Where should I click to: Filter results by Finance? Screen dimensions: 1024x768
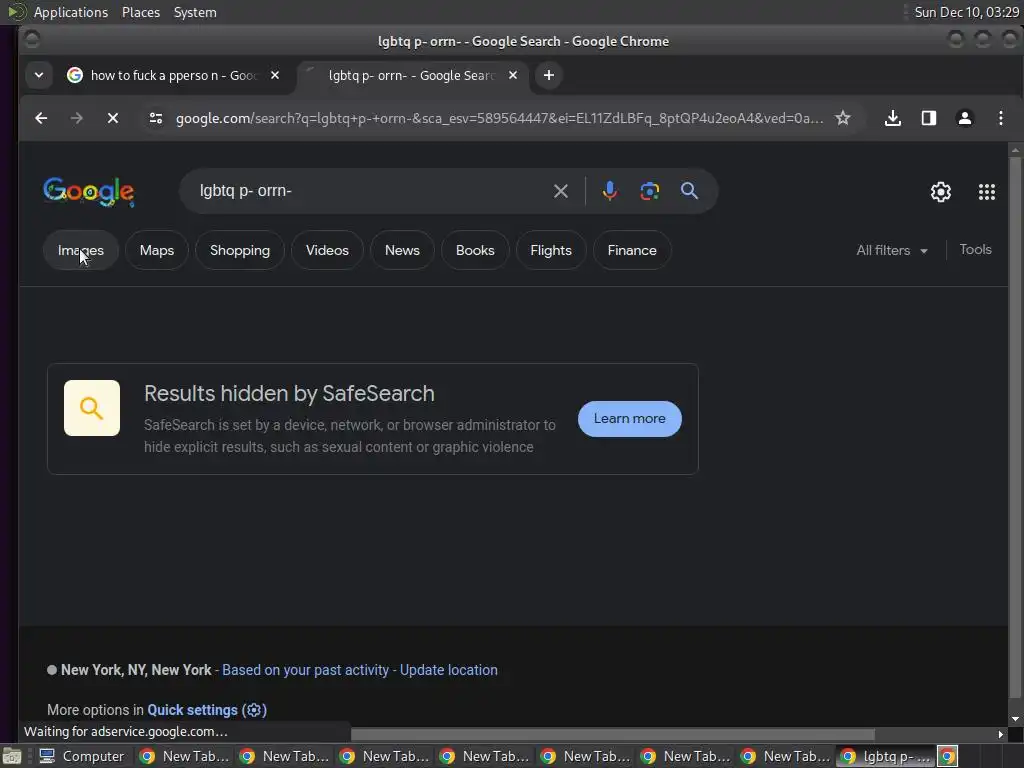[632, 250]
